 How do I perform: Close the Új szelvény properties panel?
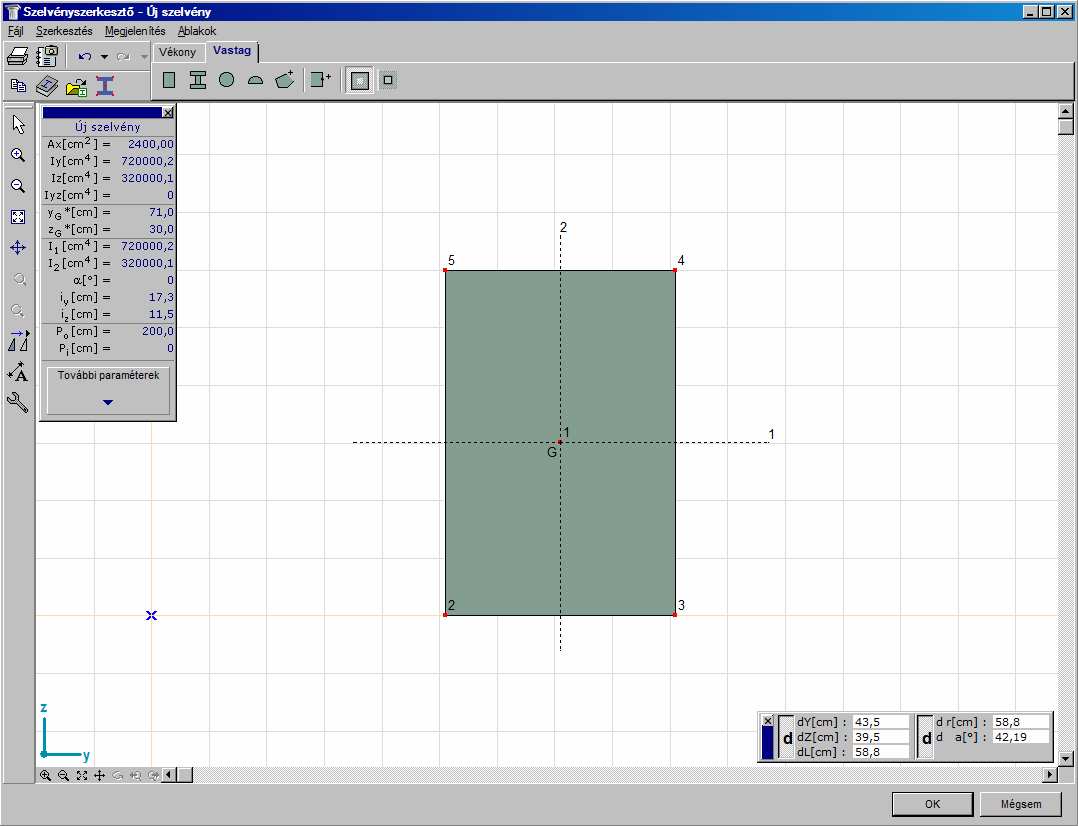point(168,112)
